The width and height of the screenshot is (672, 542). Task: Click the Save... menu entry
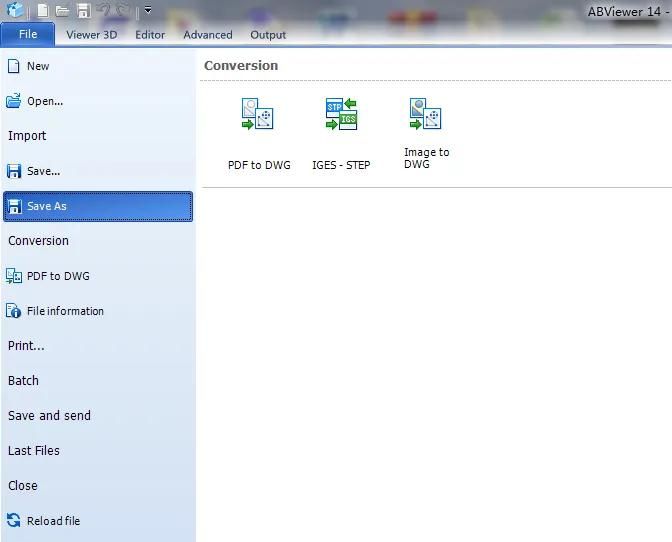point(98,171)
